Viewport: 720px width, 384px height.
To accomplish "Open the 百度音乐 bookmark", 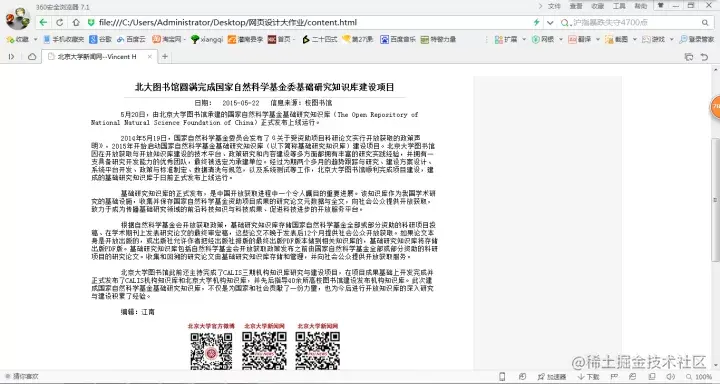I will [x=398, y=40].
